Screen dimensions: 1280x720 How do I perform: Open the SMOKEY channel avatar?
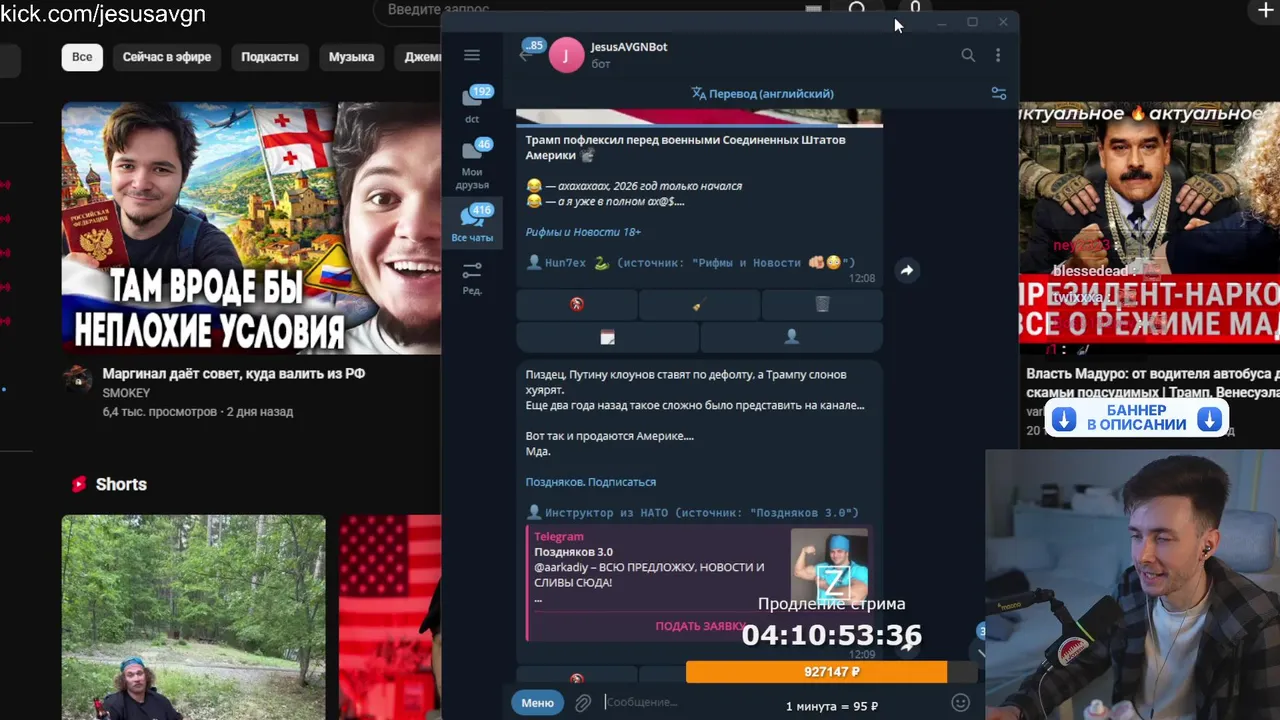tap(77, 379)
